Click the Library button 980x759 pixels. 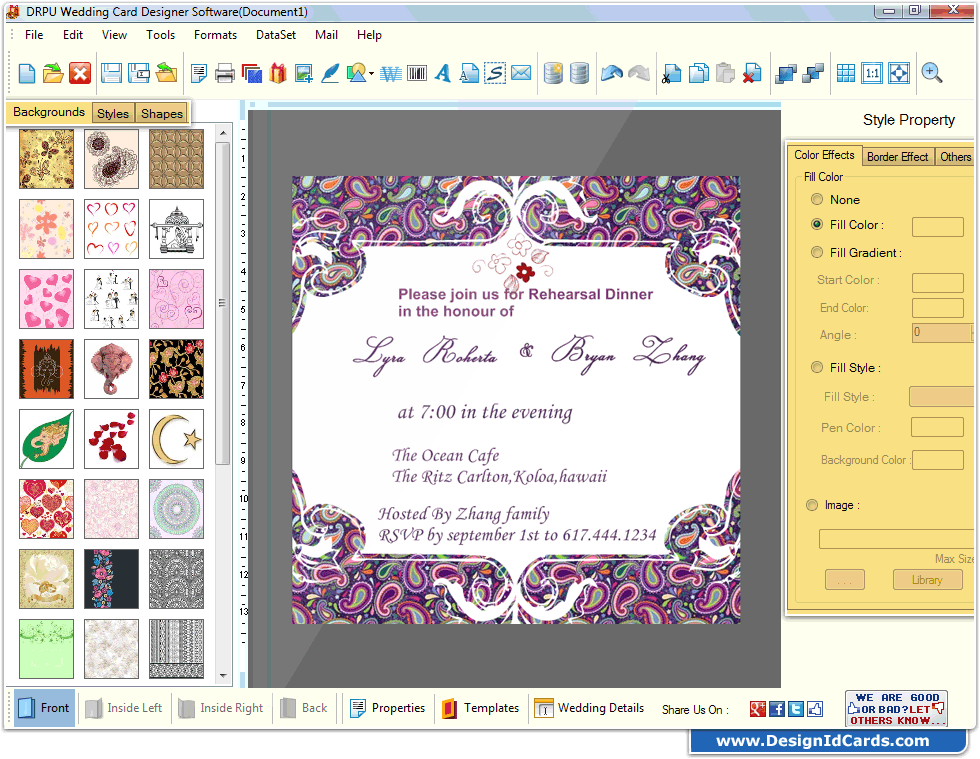click(927, 580)
